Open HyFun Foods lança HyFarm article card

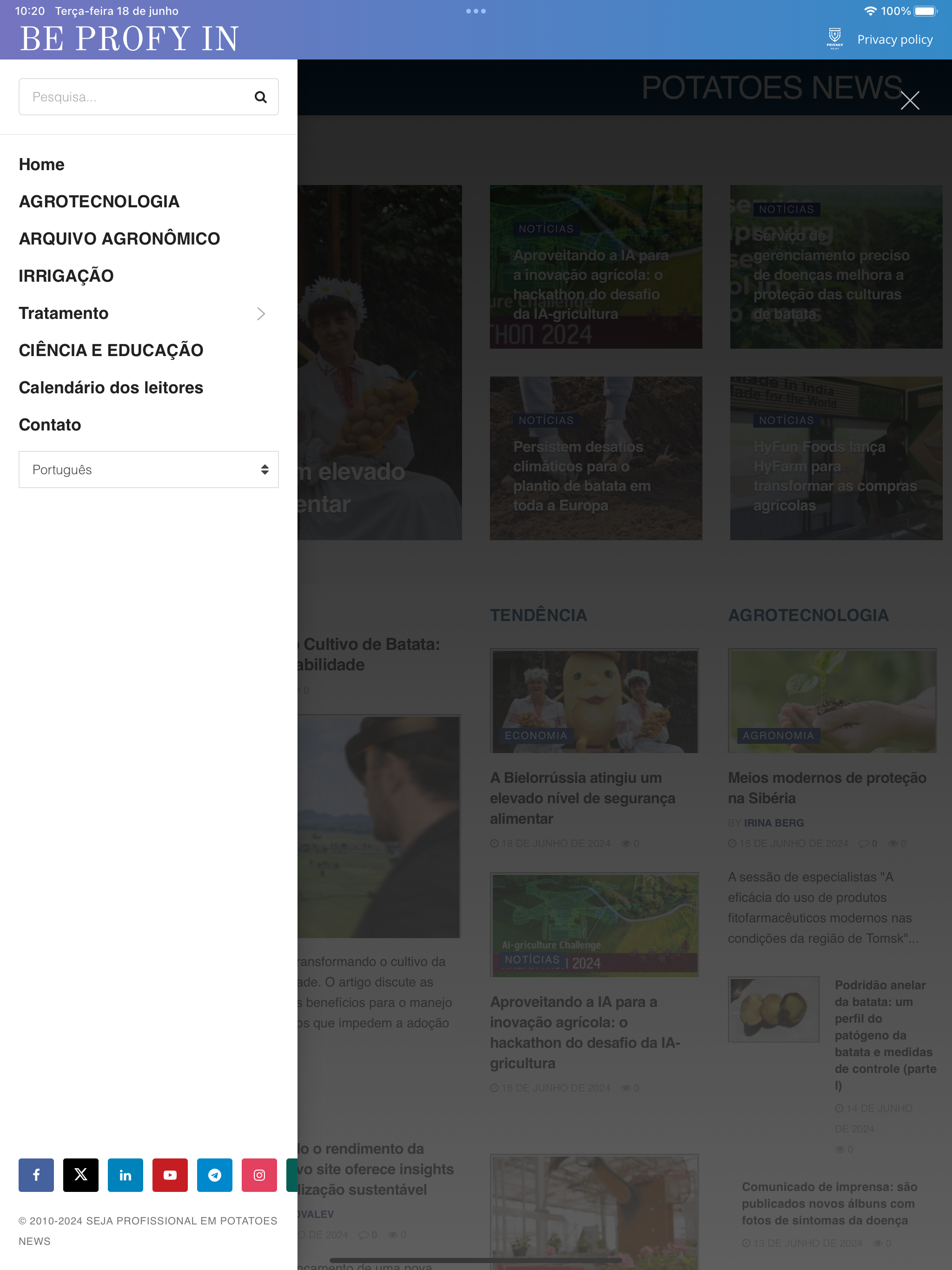[836, 458]
